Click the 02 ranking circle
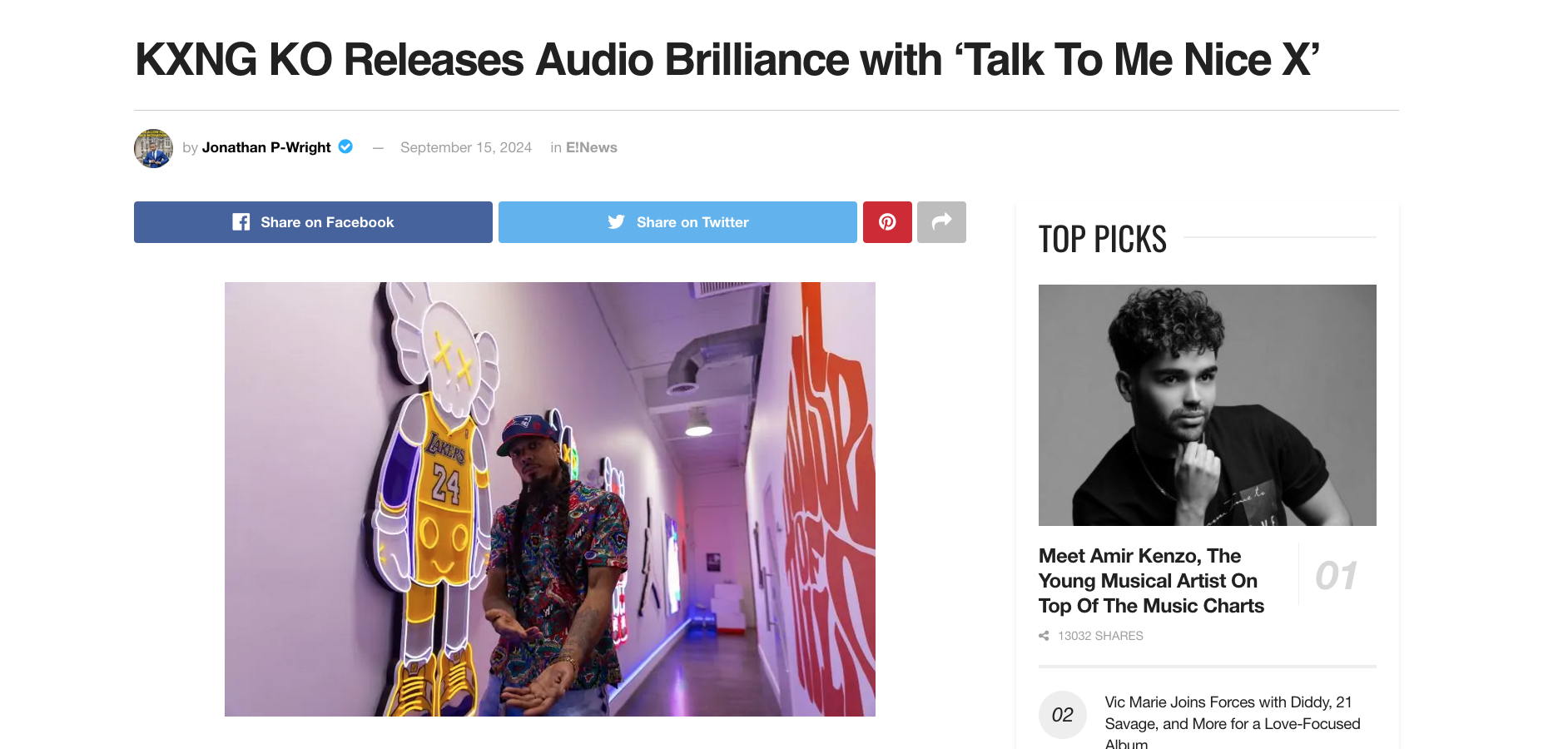Screen dimensions: 1568x749 [1063, 715]
